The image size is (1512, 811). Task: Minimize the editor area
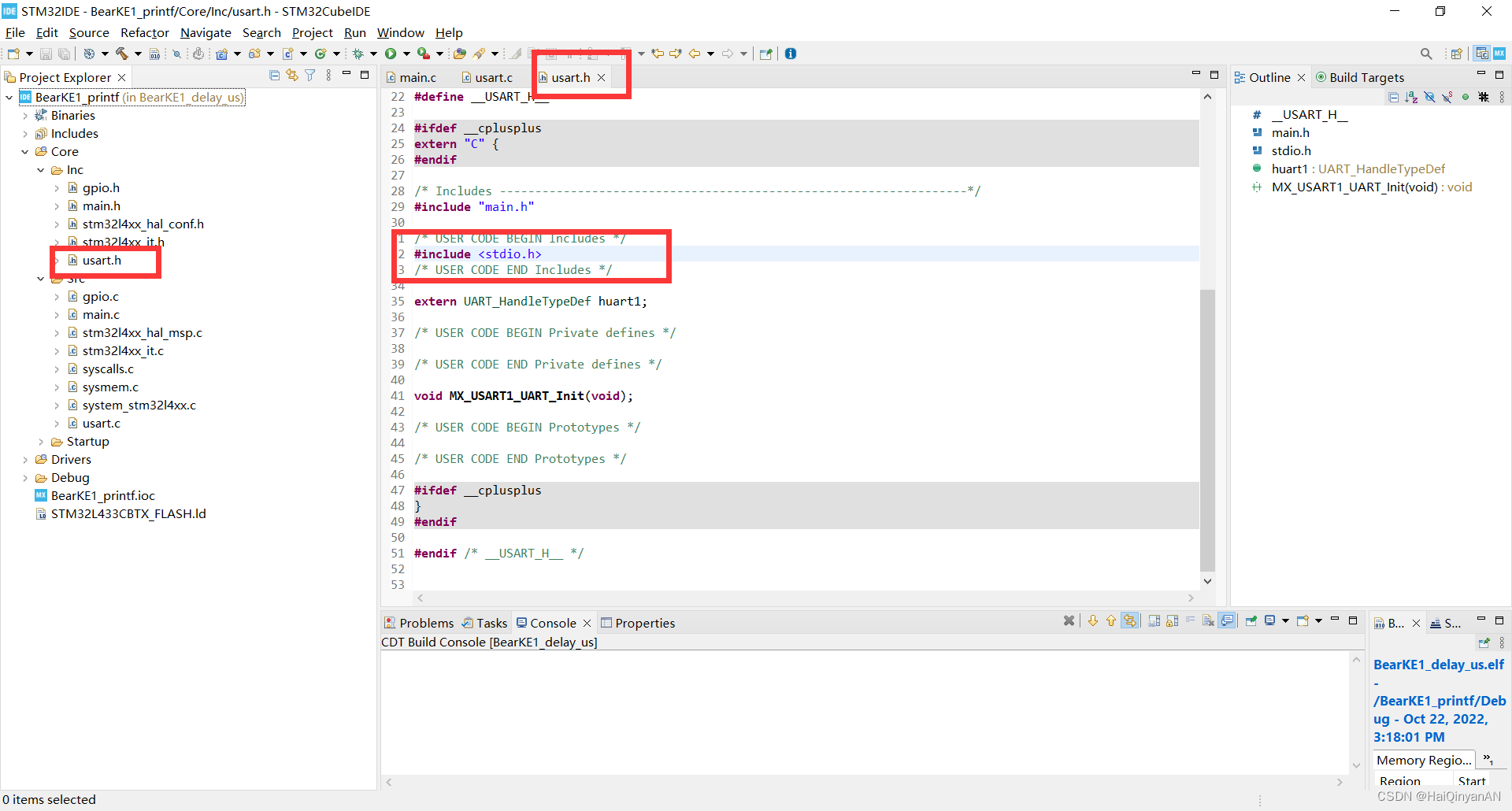[1196, 74]
